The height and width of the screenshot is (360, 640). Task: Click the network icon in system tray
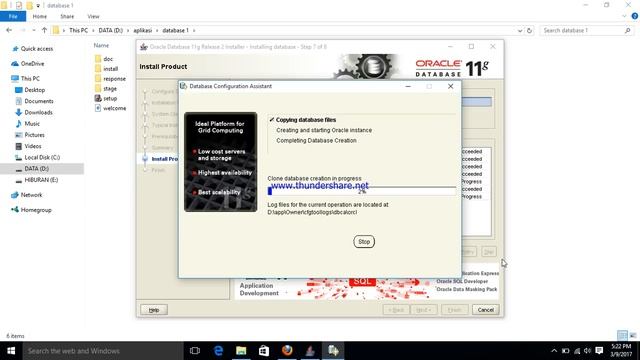pos(577,351)
